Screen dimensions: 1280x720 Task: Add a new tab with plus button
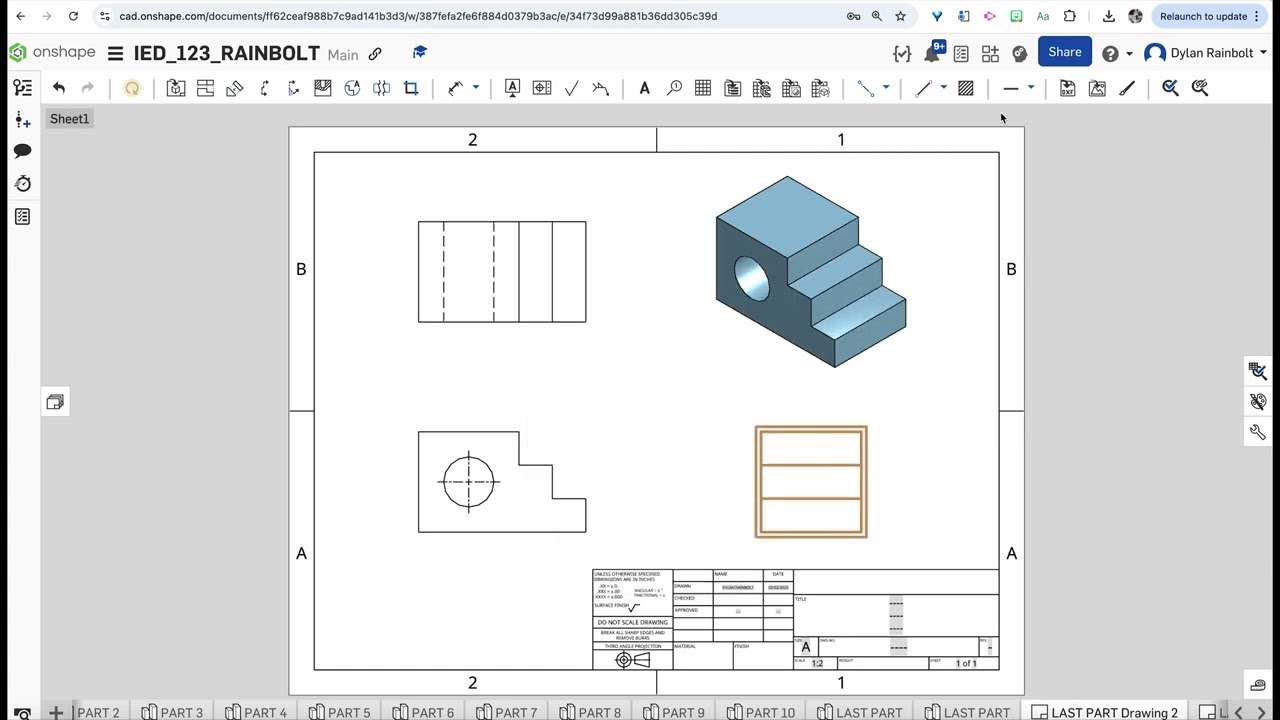click(x=56, y=712)
